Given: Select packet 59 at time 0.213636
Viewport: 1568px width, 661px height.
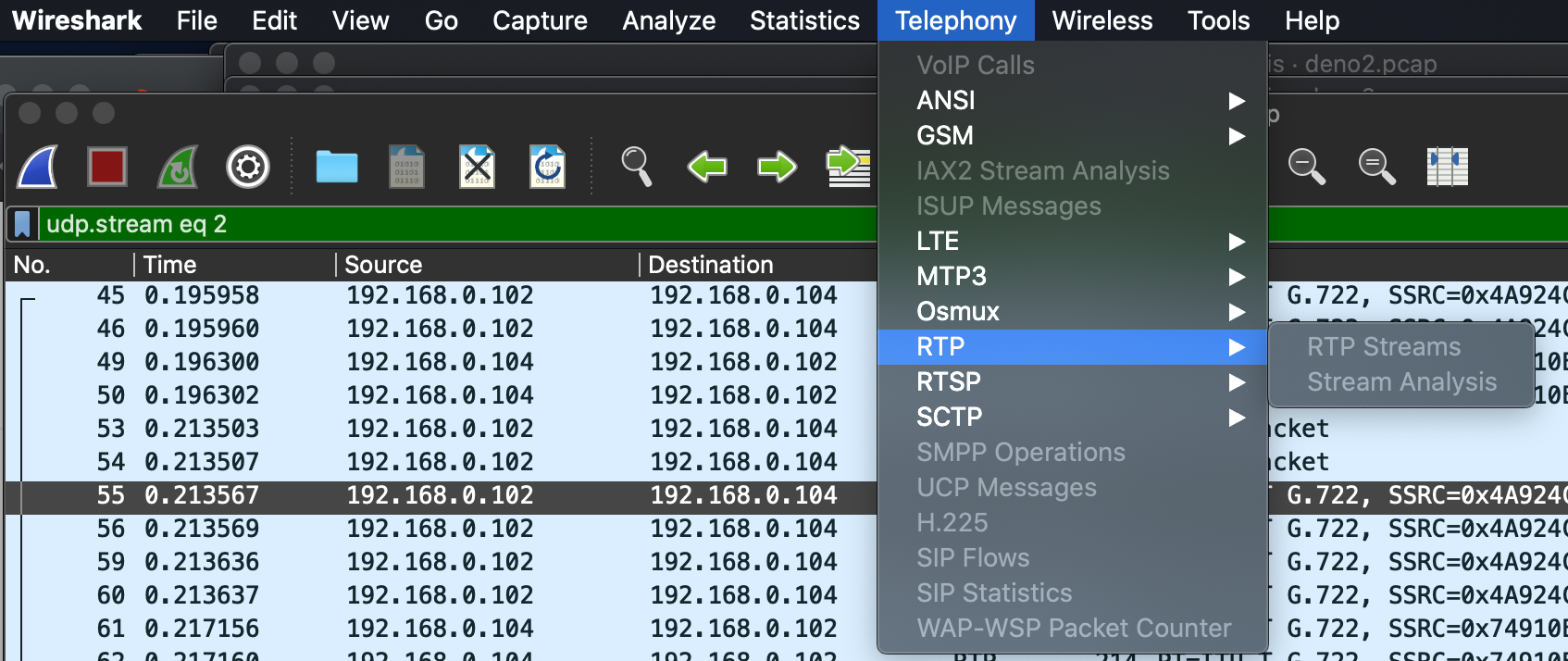Looking at the screenshot, I should pyautogui.click(x=442, y=562).
